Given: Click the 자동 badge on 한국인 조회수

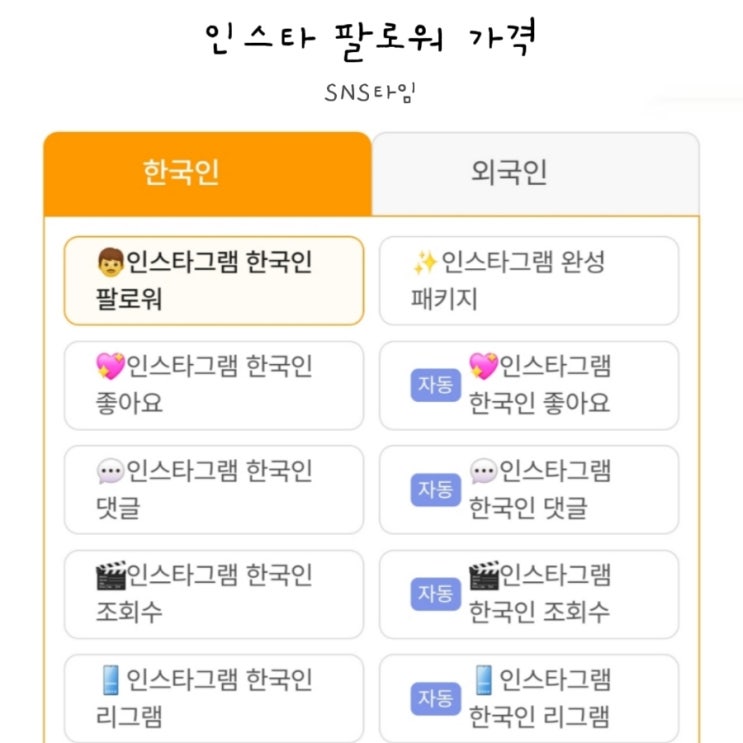Looking at the screenshot, I should coord(435,594).
